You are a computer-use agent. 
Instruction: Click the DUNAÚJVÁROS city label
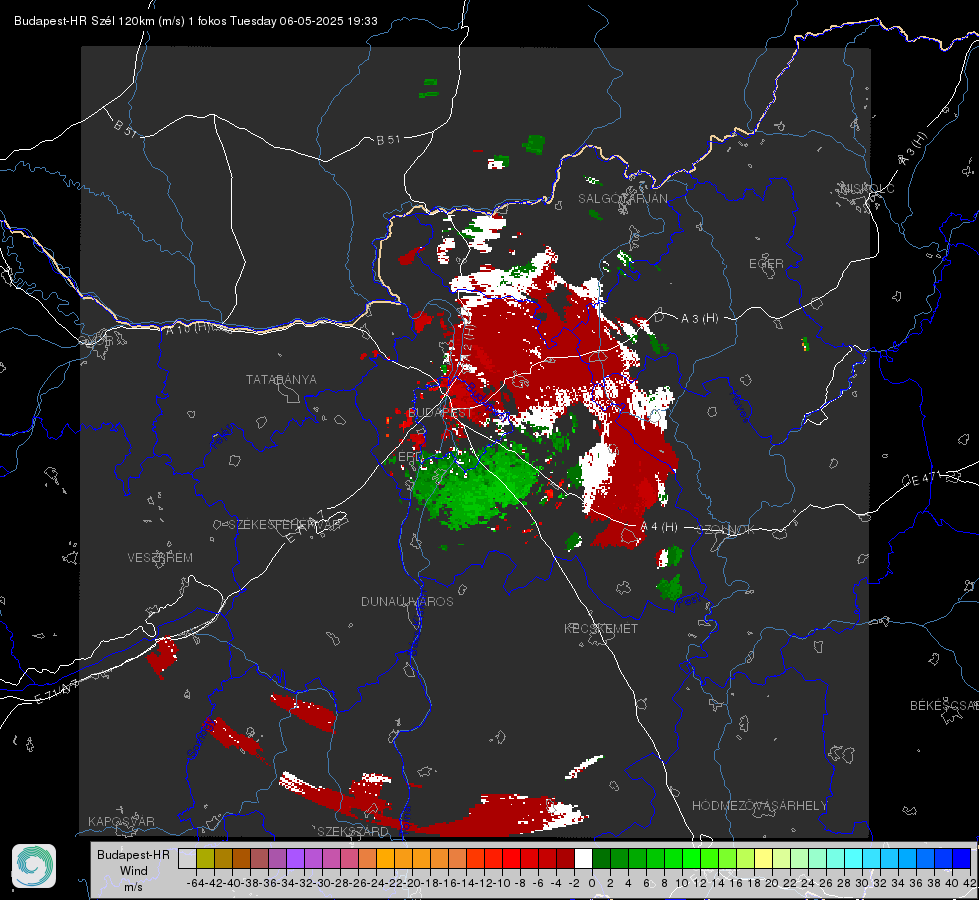click(407, 601)
